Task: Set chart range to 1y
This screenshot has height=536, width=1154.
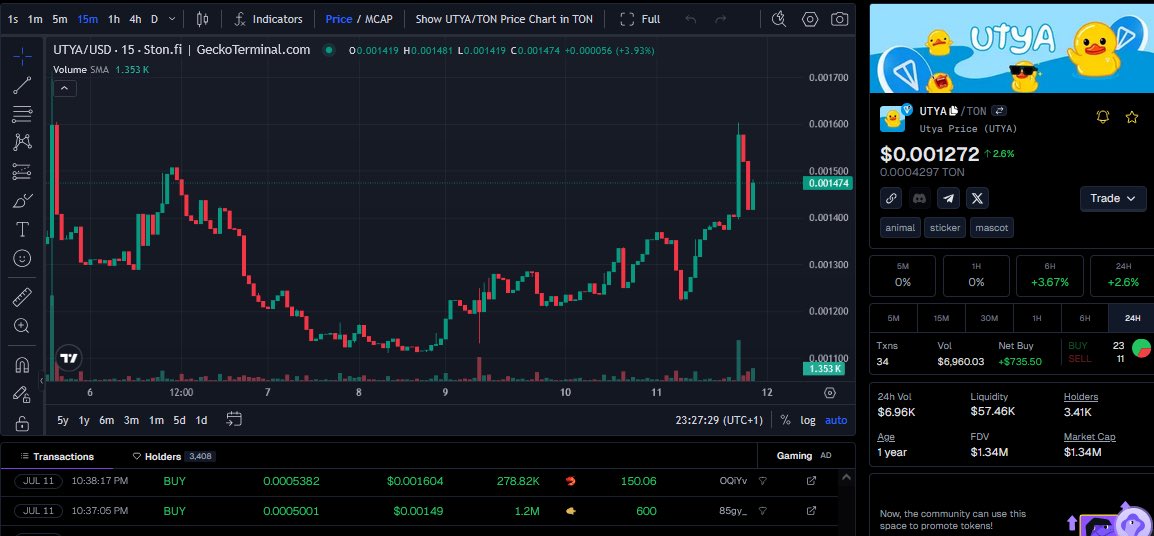Action: [x=84, y=420]
